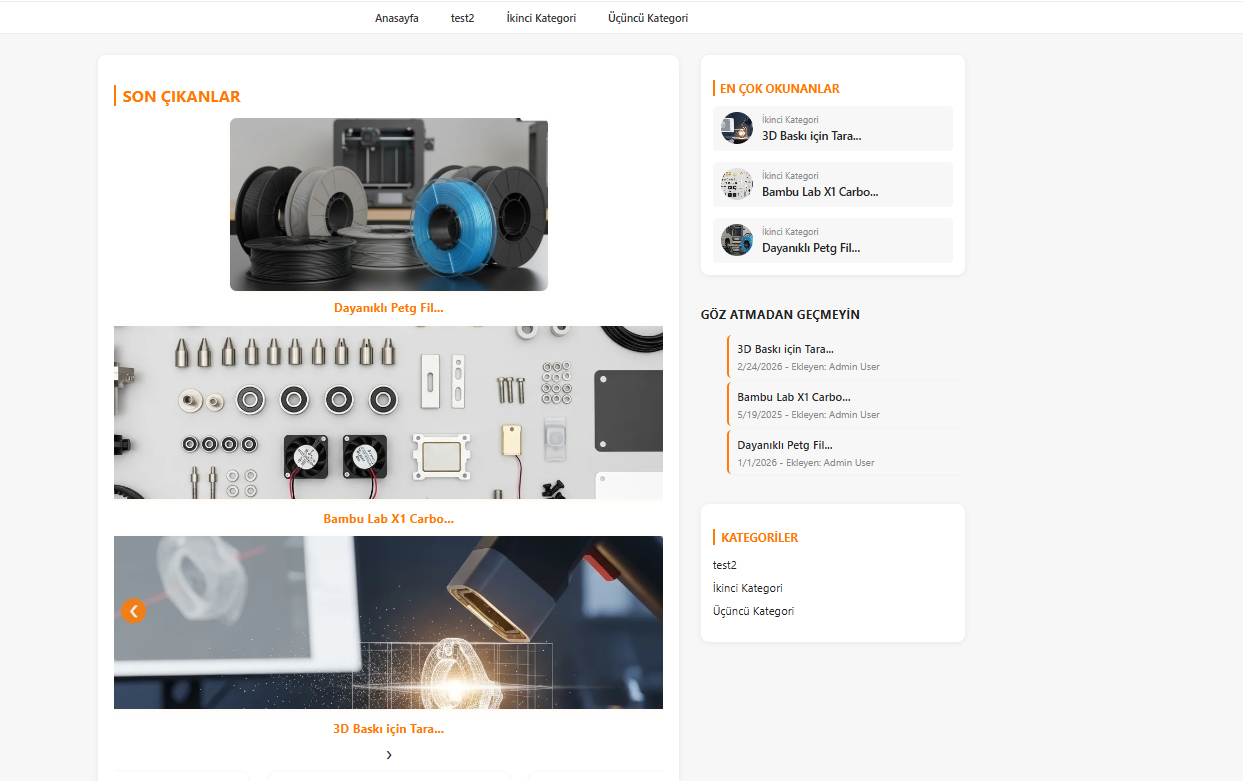Open the 3D scanning featured image
This screenshot has width=1243, height=781.
point(388,623)
